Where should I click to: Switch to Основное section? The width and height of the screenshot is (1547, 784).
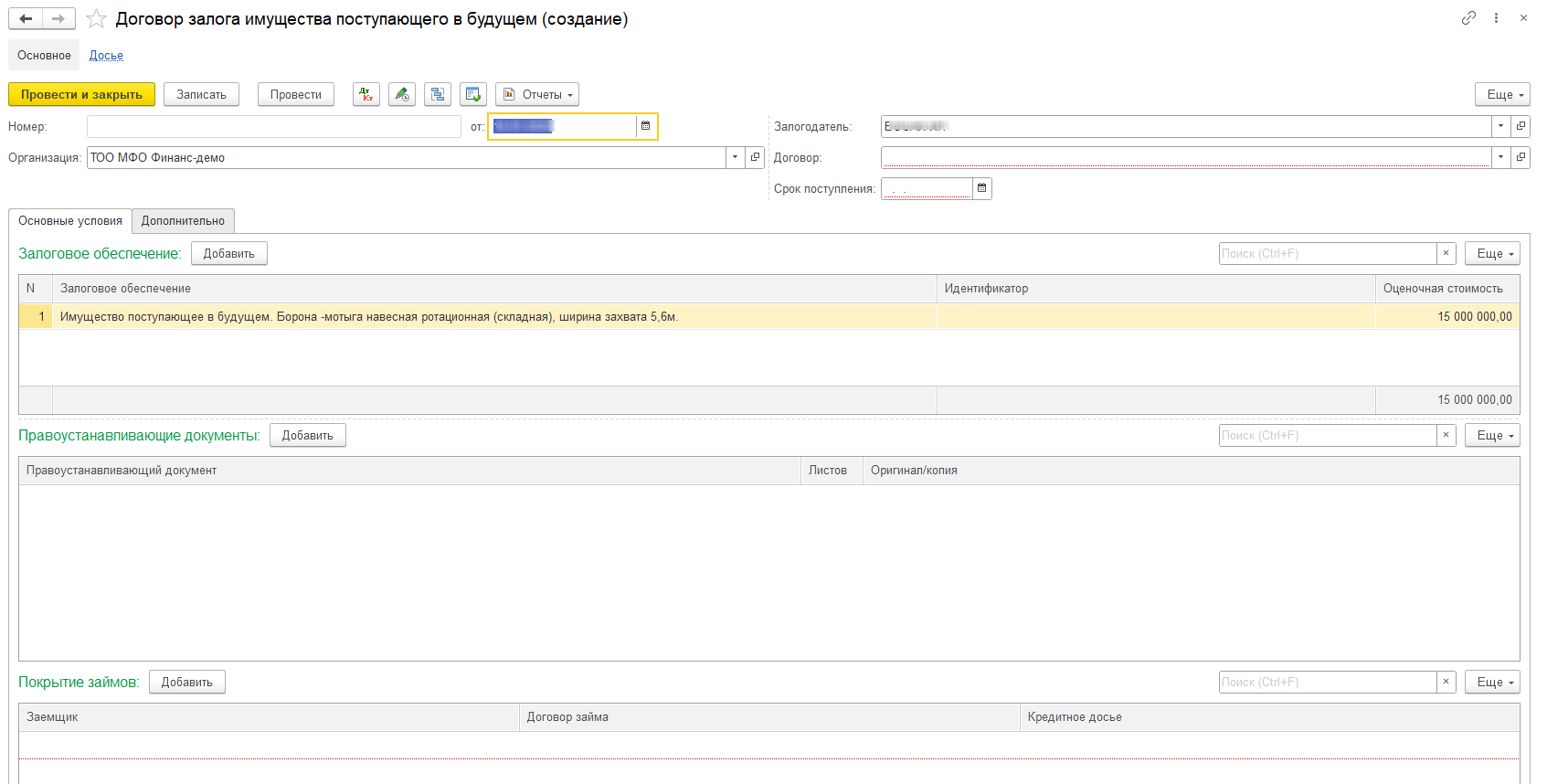click(x=44, y=55)
